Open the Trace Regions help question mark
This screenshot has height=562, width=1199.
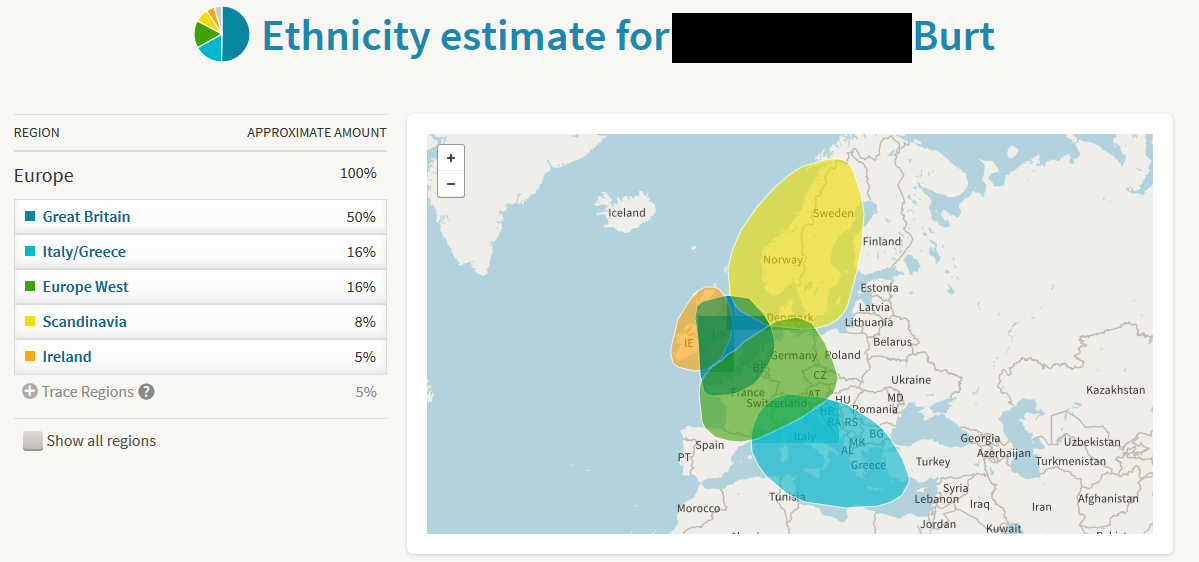(146, 391)
